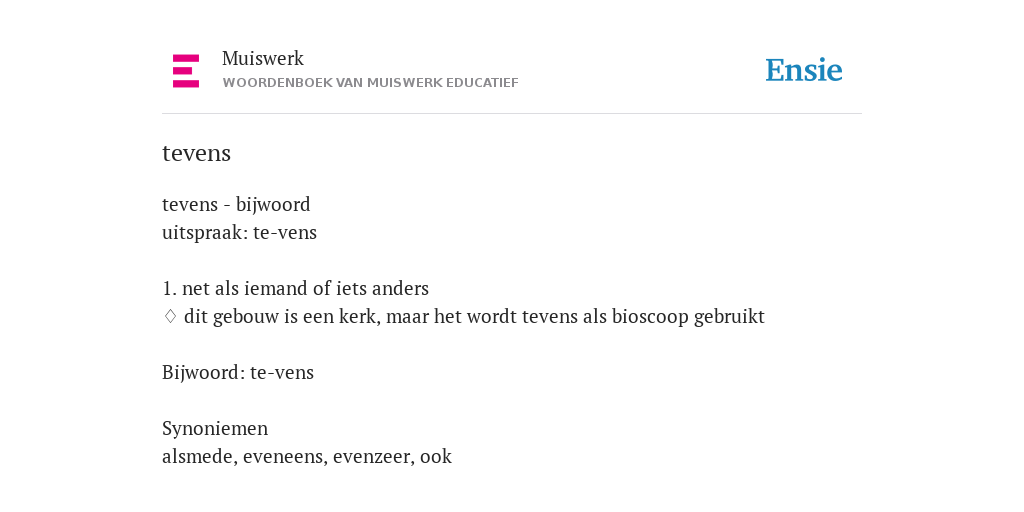The height and width of the screenshot is (512, 1024).
Task: Click the Muiswerk title text
Action: click(x=263, y=59)
